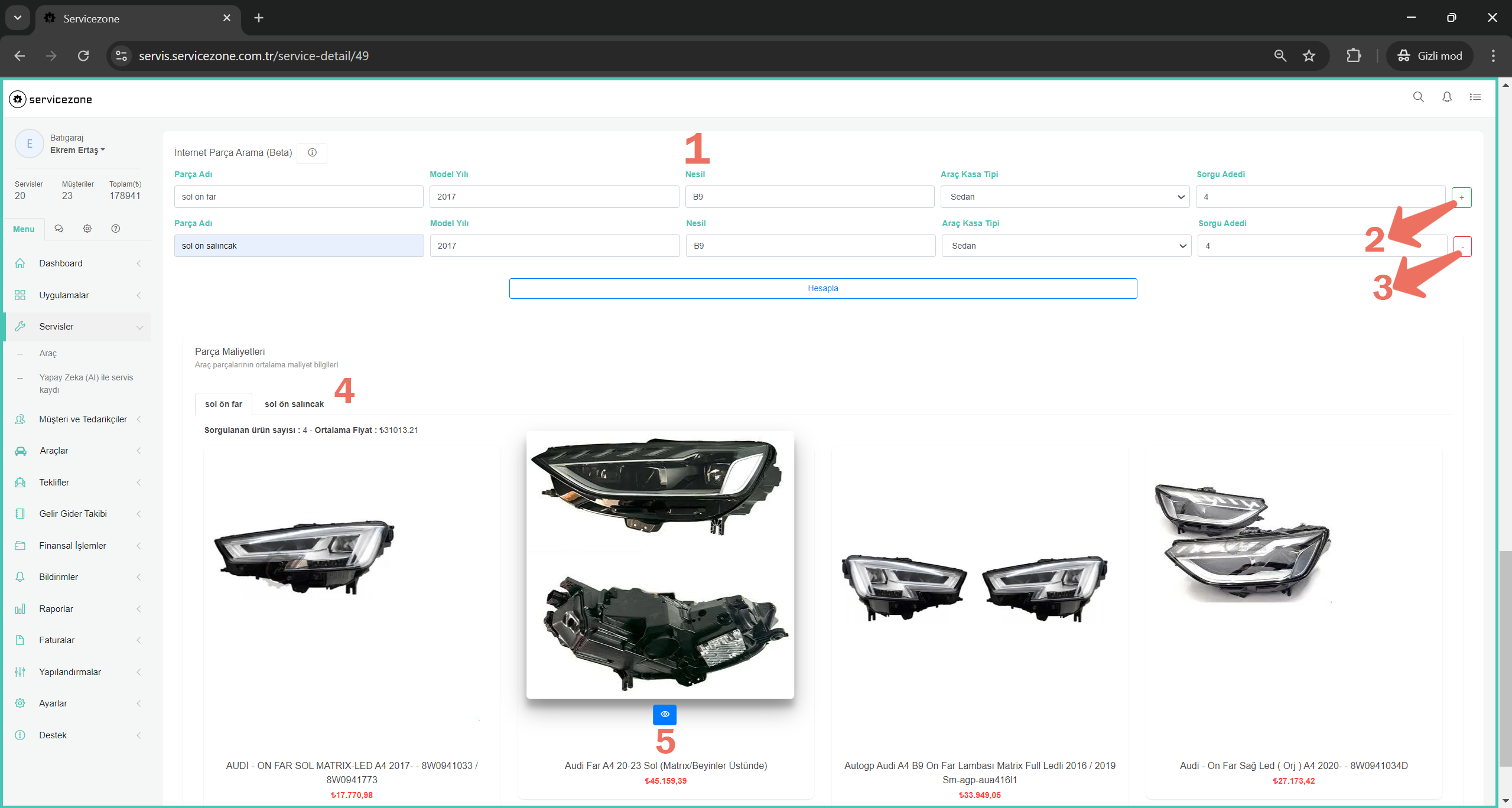Open a new browser tab
Image resolution: width=1512 pixels, height=808 pixels.
(x=259, y=18)
